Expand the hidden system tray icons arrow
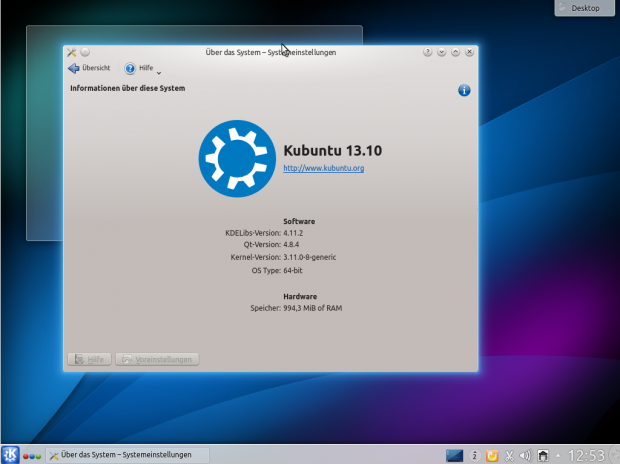The height and width of the screenshot is (464, 620). (x=558, y=456)
